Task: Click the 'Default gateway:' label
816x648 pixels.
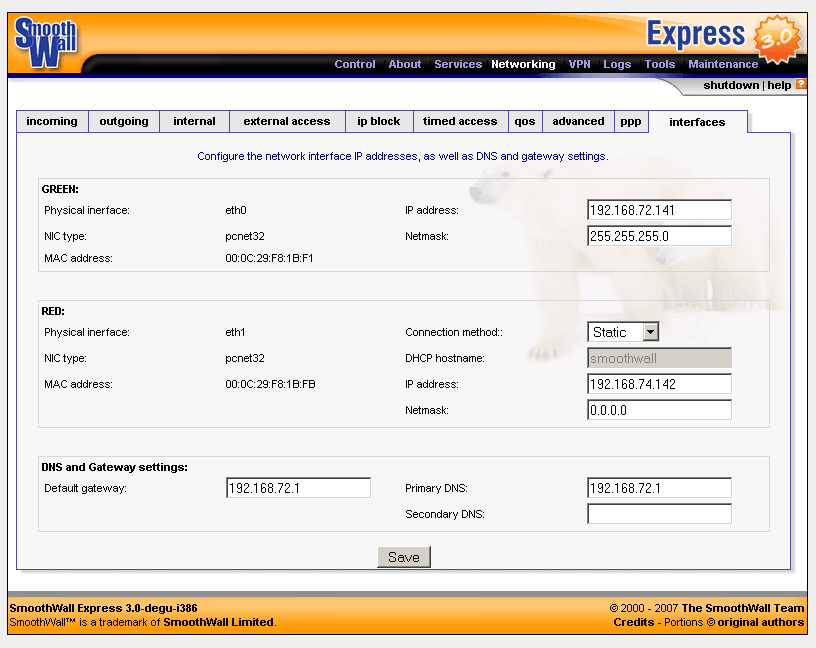Action: [x=85, y=488]
